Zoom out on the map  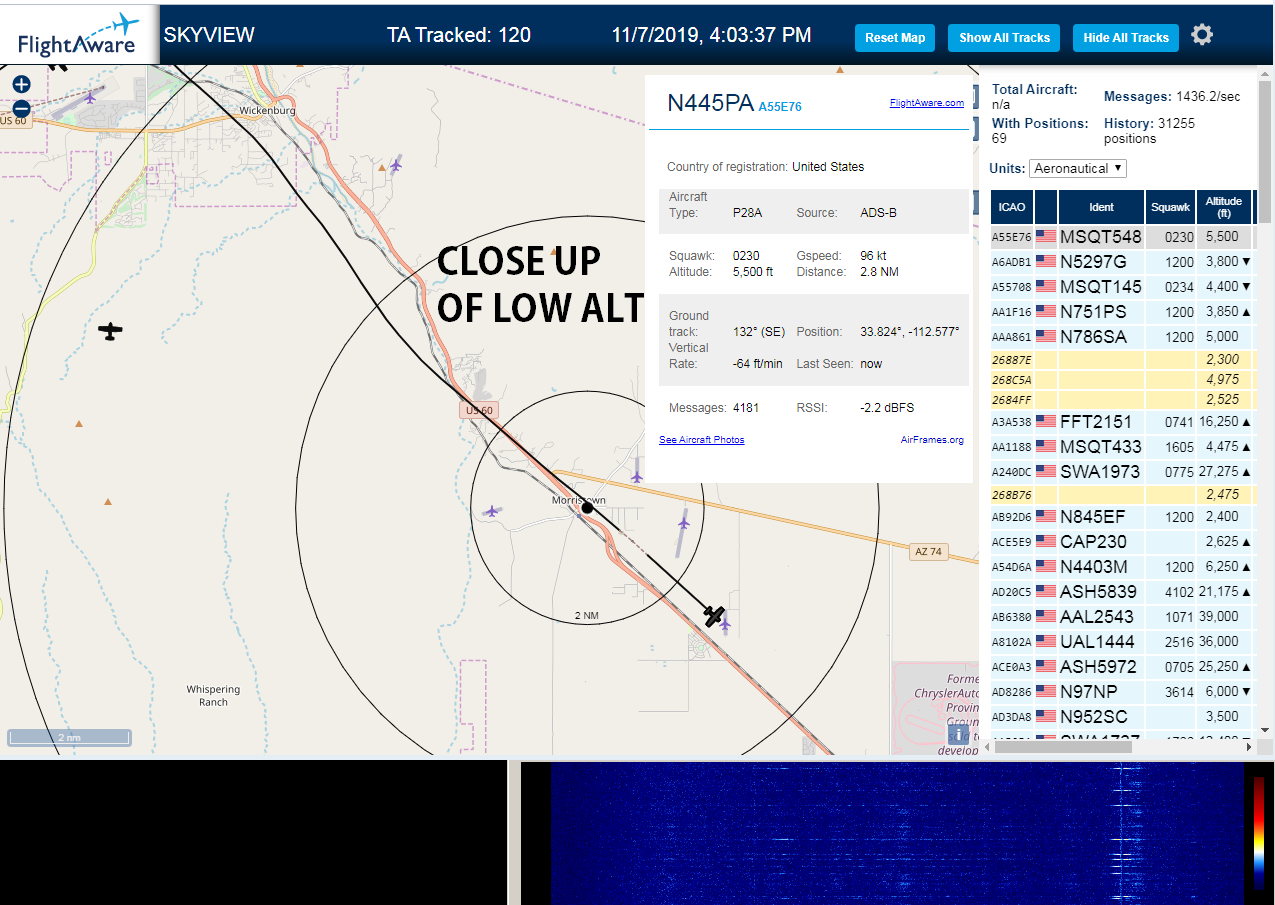[x=21, y=109]
